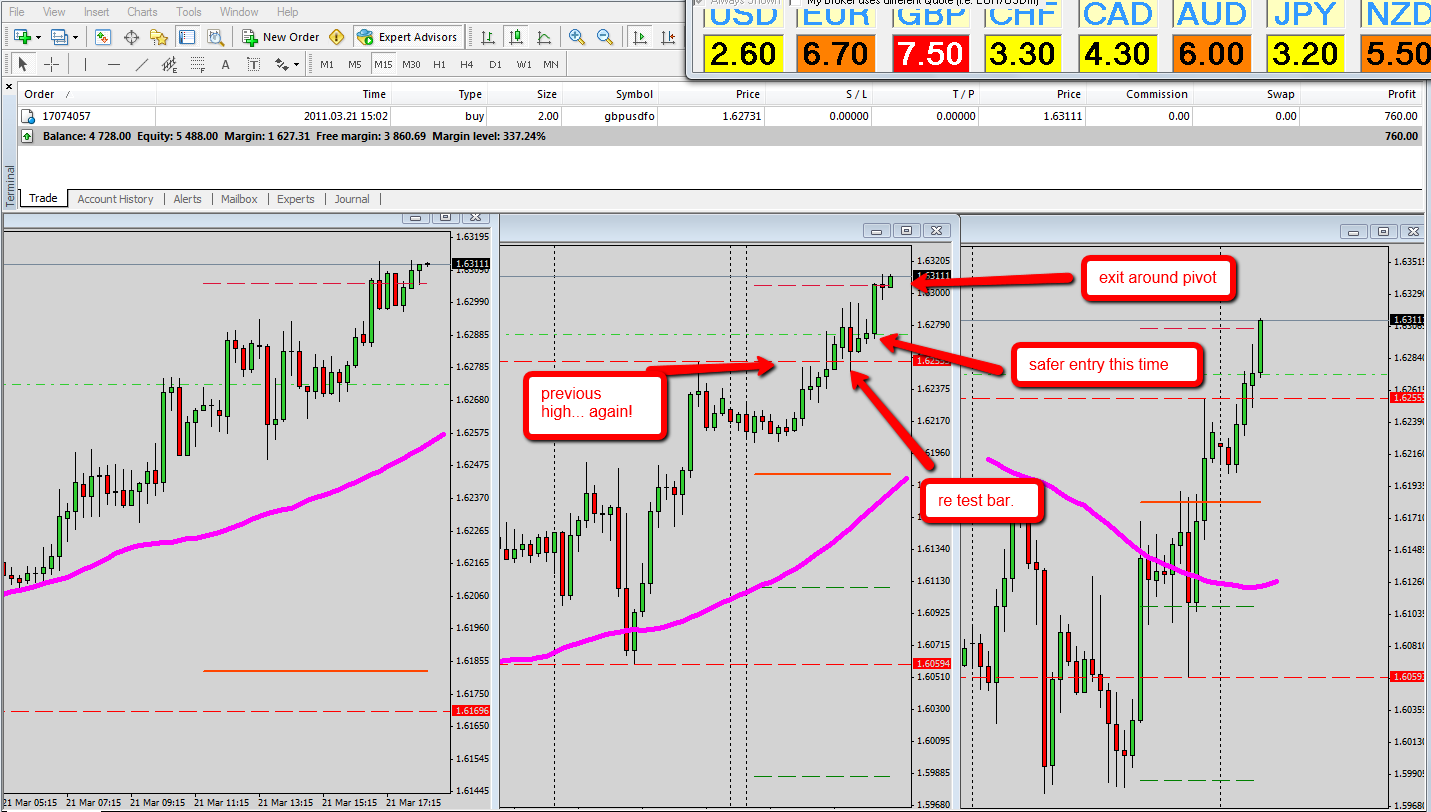
Task: Click the GBP strength value 7.50
Action: (x=932, y=53)
